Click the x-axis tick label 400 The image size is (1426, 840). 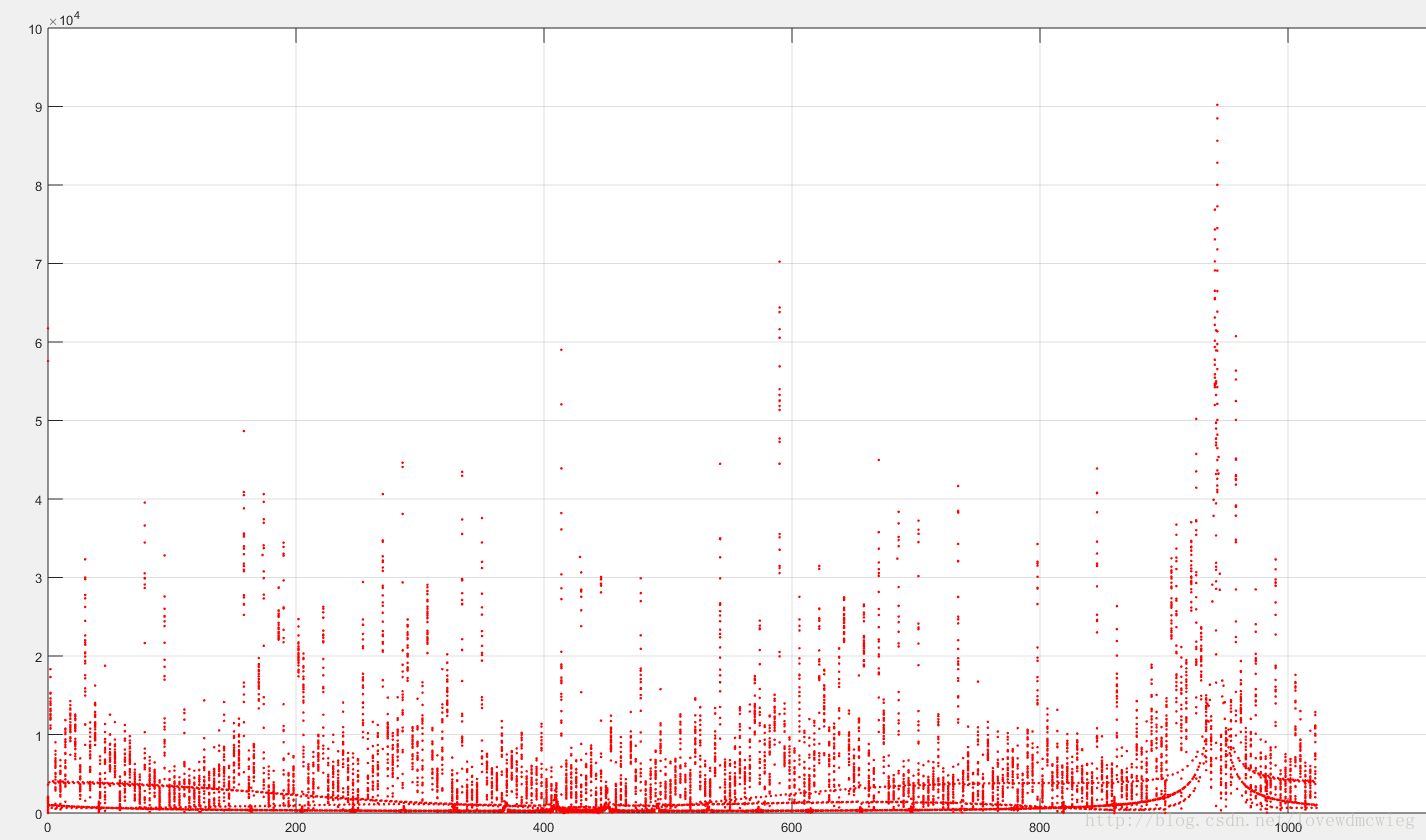(543, 828)
